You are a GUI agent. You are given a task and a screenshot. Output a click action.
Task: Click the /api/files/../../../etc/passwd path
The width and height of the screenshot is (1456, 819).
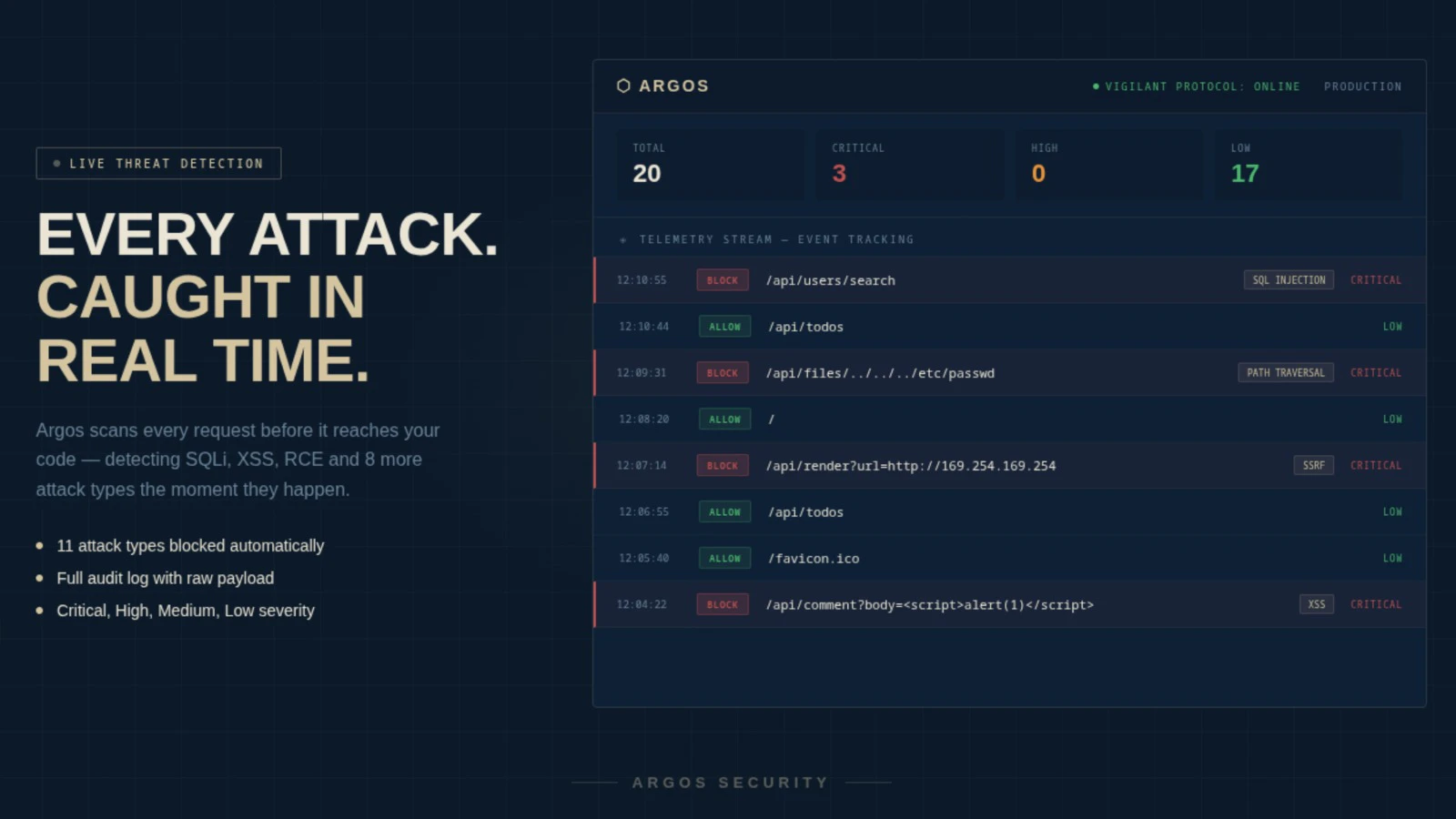click(881, 373)
